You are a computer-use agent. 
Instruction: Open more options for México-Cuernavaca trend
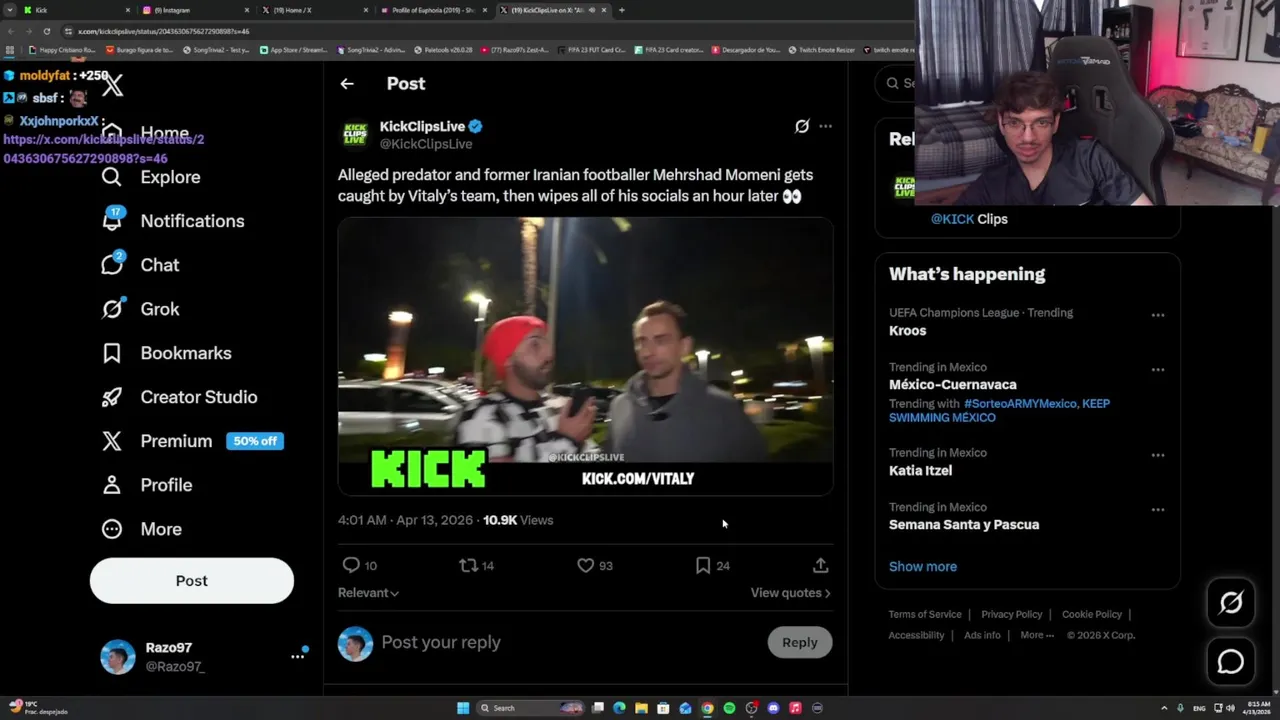1158,370
